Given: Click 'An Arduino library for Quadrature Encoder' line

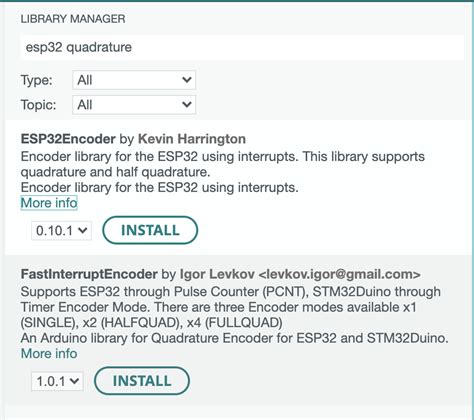Looking at the screenshot, I should pos(234,338).
